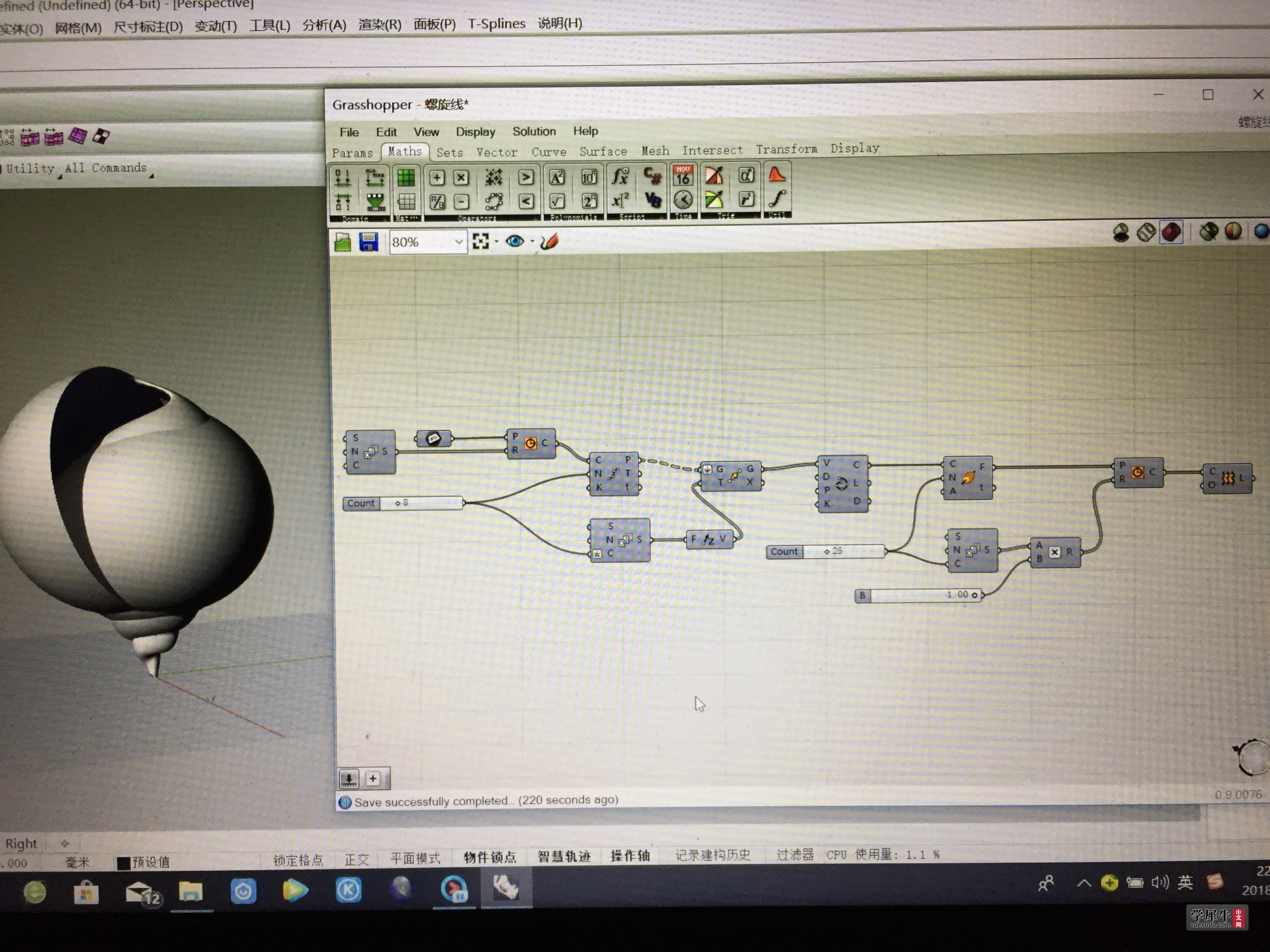This screenshot has height=952, width=1270.
Task: Toggle 操作轴 gumball in Rhino
Action: click(x=630, y=856)
